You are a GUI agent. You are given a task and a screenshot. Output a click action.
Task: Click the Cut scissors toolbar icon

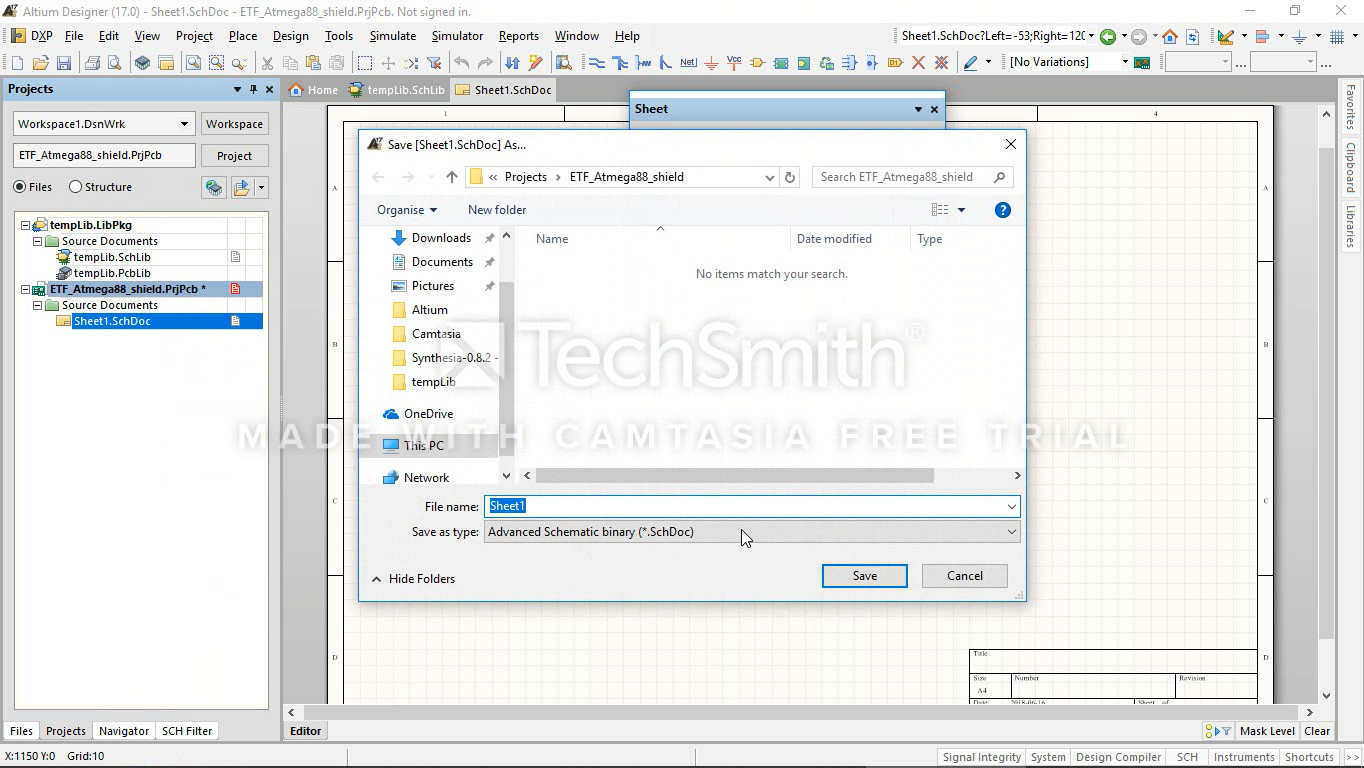[x=267, y=63]
